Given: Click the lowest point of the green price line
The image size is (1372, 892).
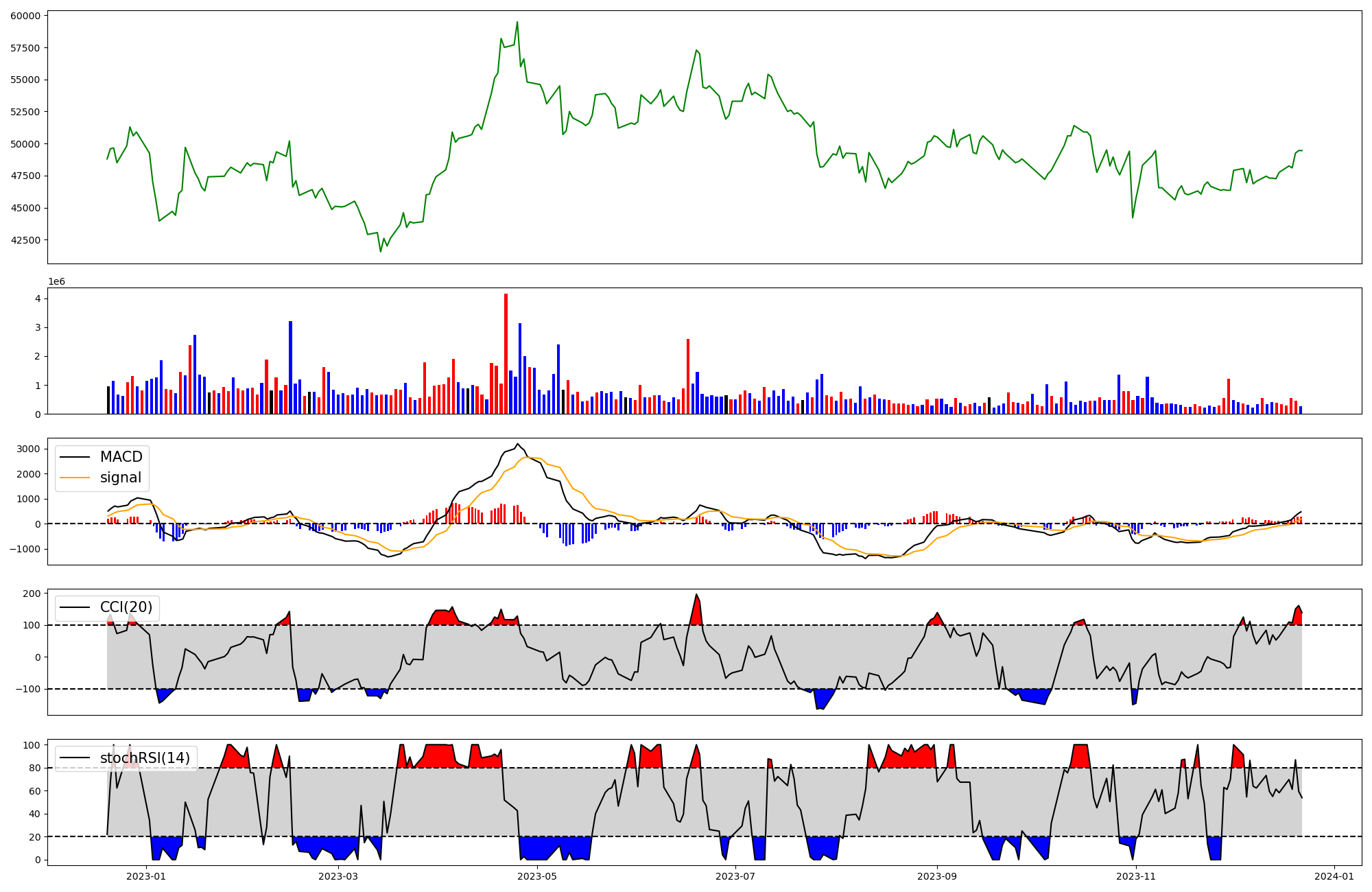Looking at the screenshot, I should coord(381,251).
